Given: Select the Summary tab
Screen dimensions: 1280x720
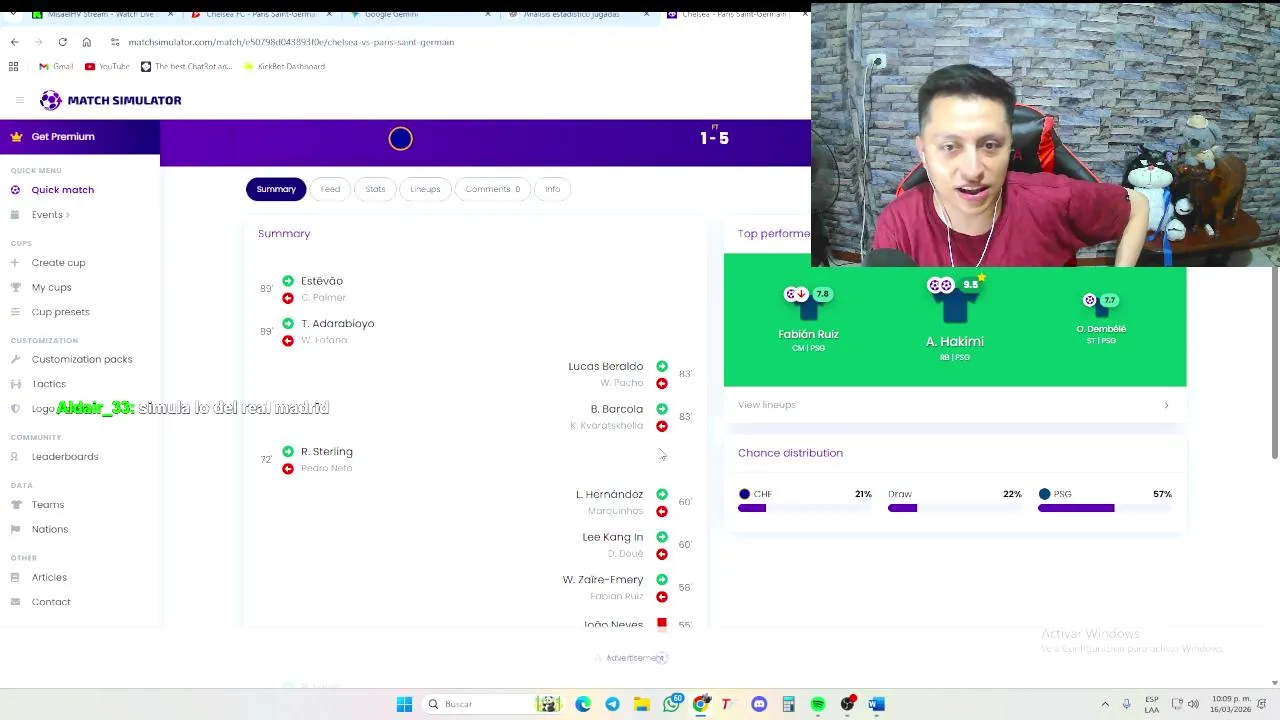Looking at the screenshot, I should pos(276,189).
